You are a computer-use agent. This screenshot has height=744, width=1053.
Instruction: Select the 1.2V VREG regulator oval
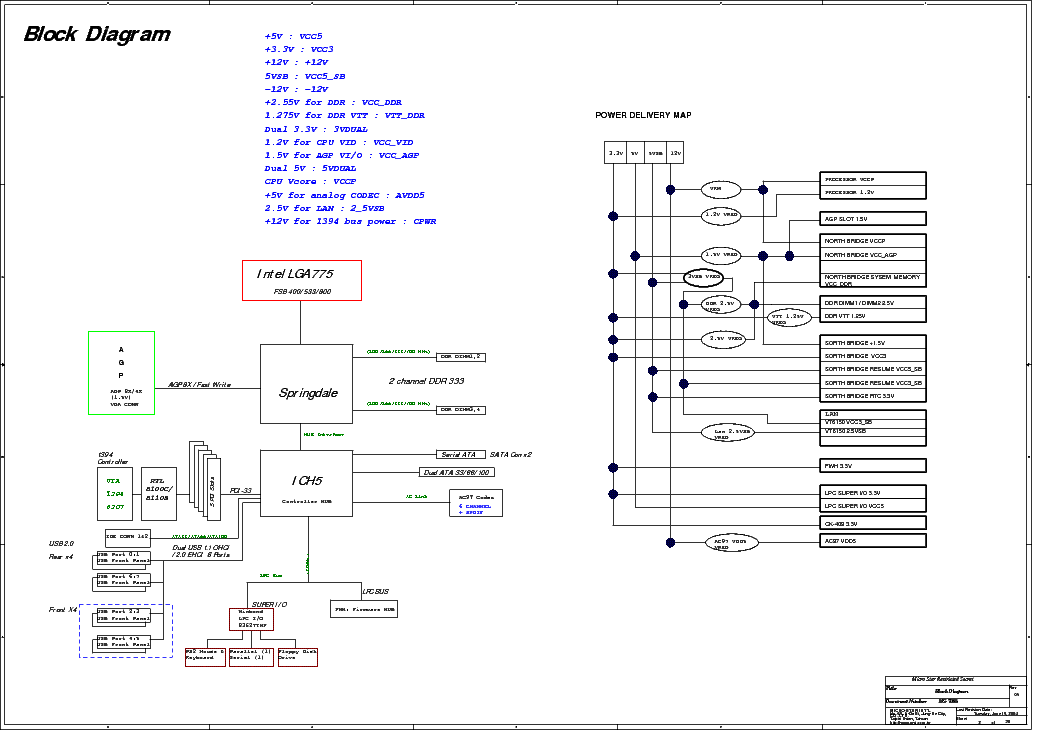[x=721, y=215]
